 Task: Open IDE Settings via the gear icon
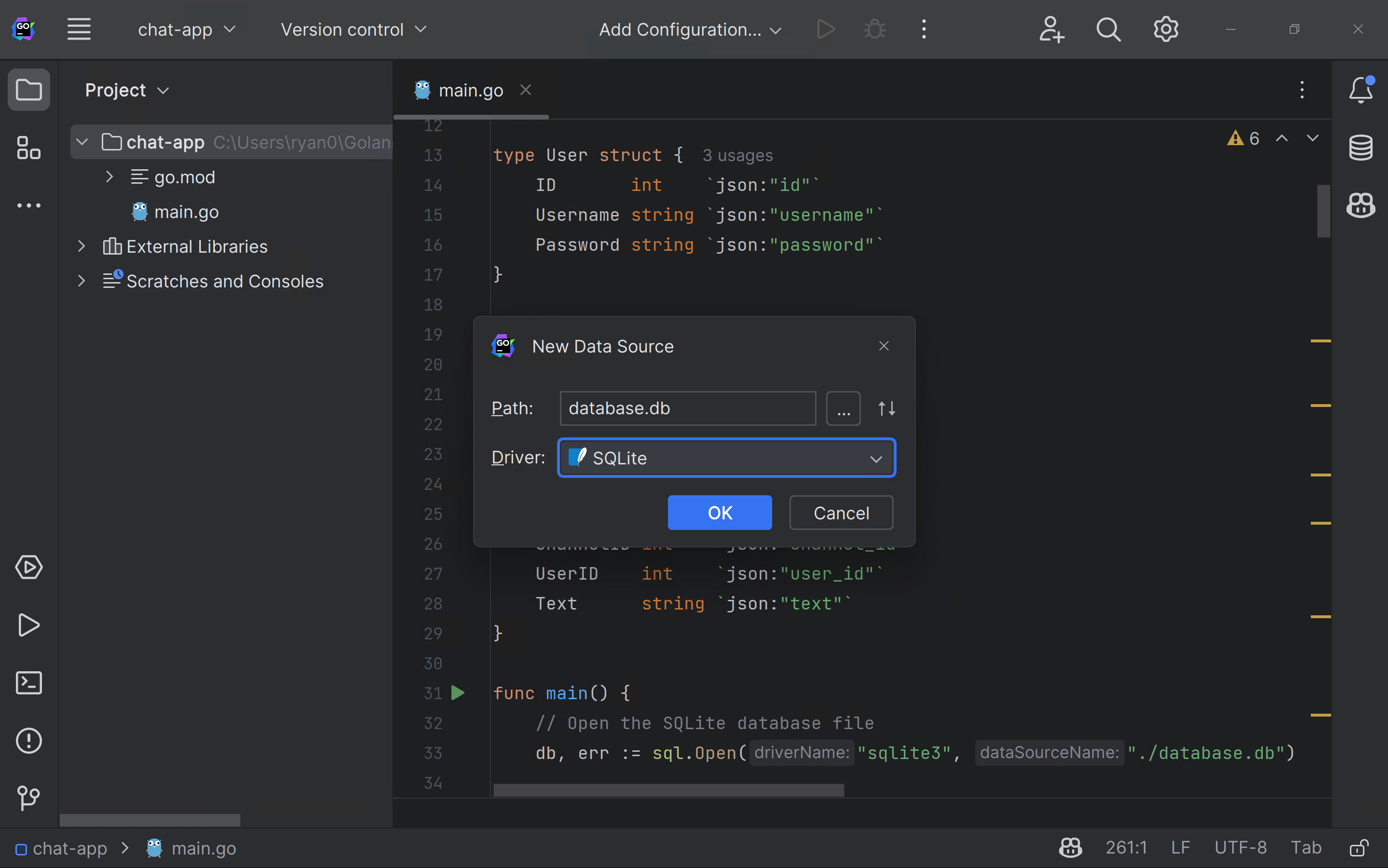pos(1165,29)
